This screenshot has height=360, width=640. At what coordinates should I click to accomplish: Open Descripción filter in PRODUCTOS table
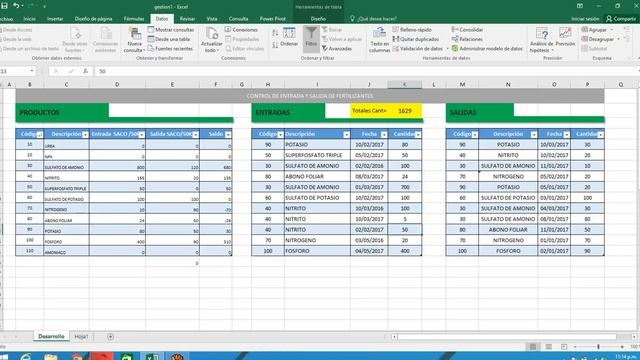pyautogui.click(x=85, y=135)
